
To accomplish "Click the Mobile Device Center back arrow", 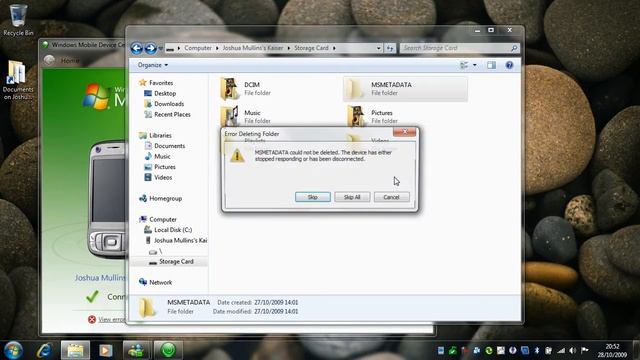I will (49, 60).
